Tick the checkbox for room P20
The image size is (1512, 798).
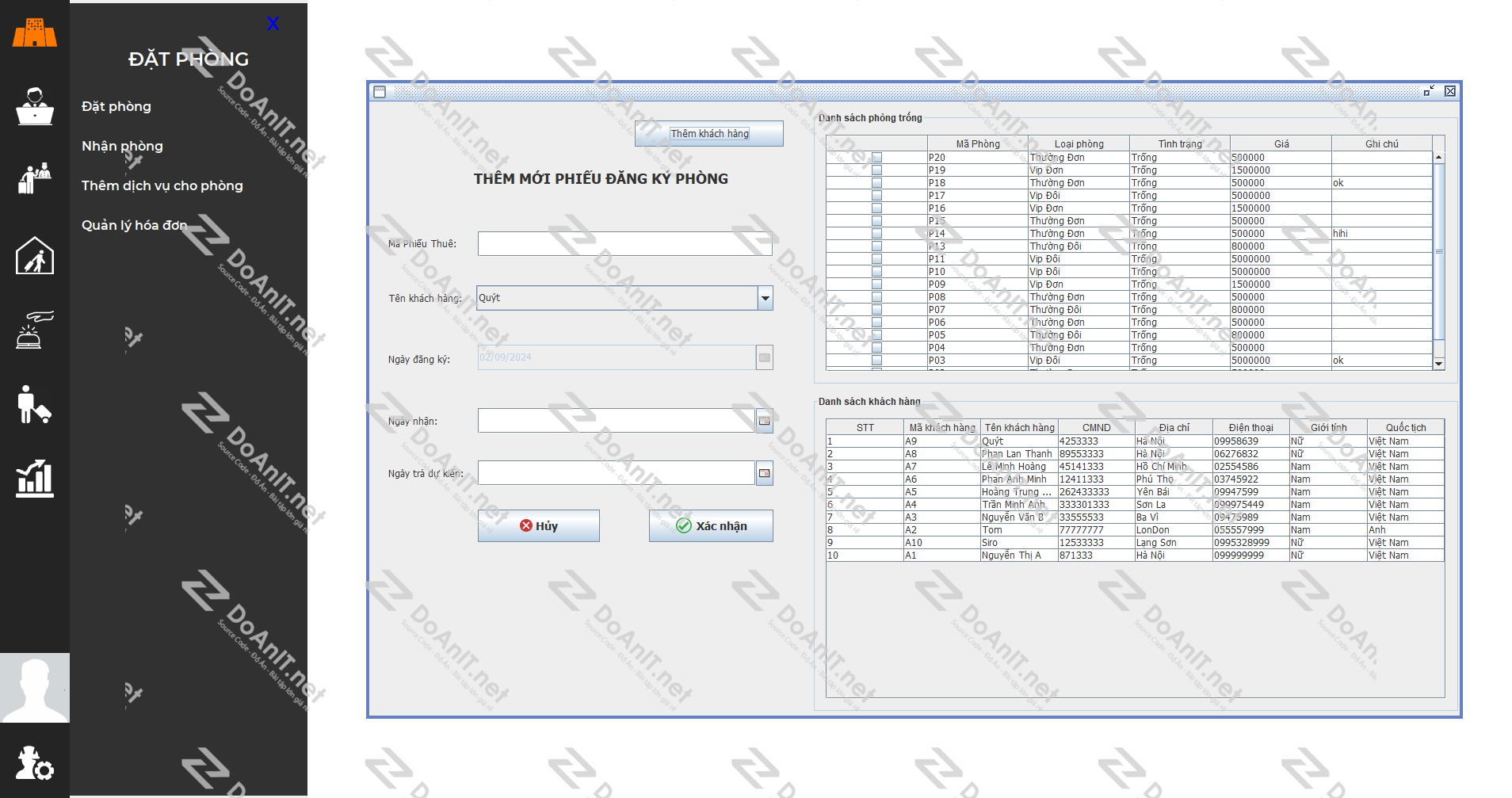point(876,158)
